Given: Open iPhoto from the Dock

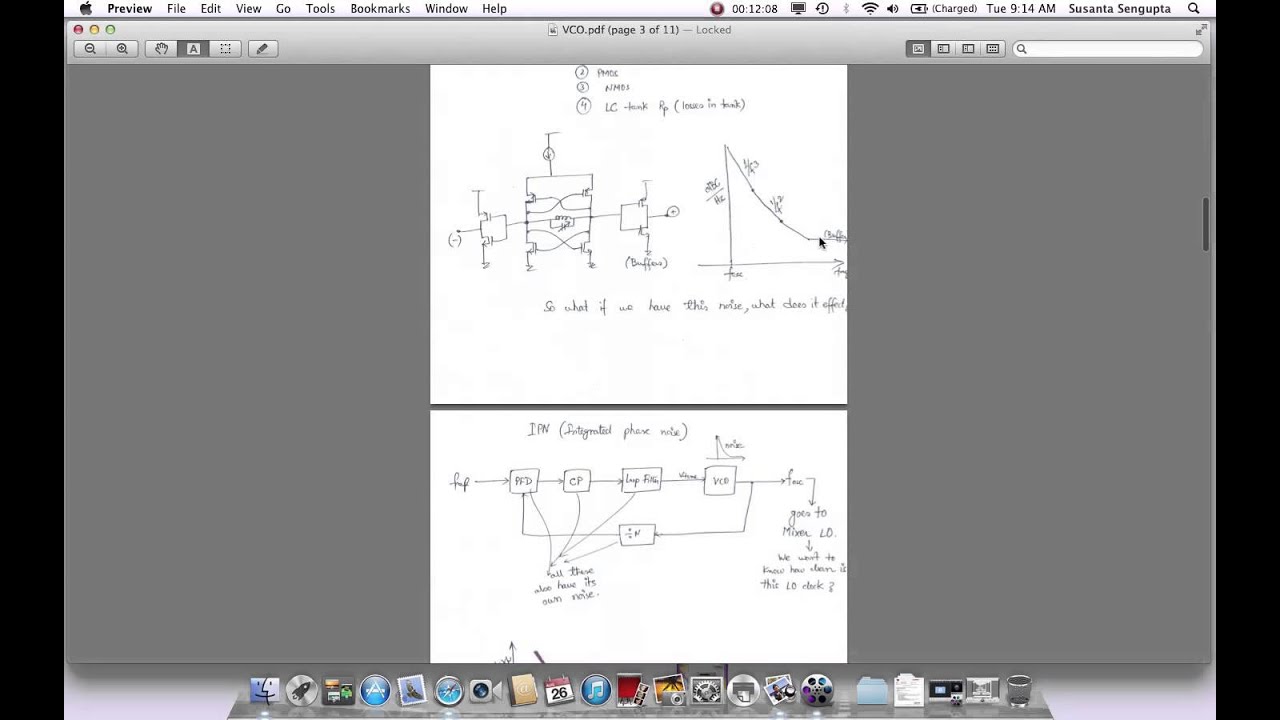Looking at the screenshot, I should (x=669, y=690).
